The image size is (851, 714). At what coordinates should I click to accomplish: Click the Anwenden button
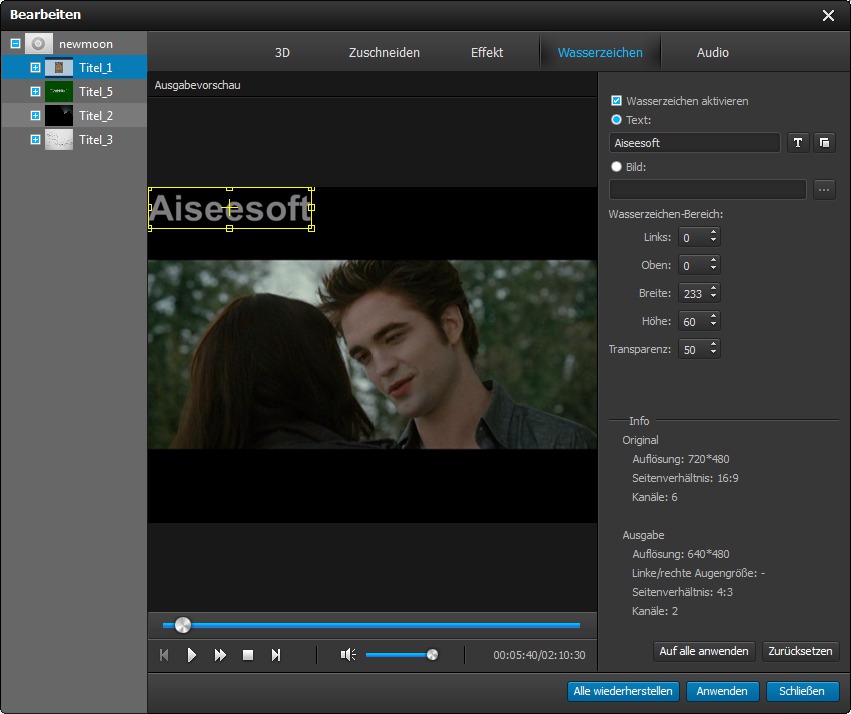[722, 691]
